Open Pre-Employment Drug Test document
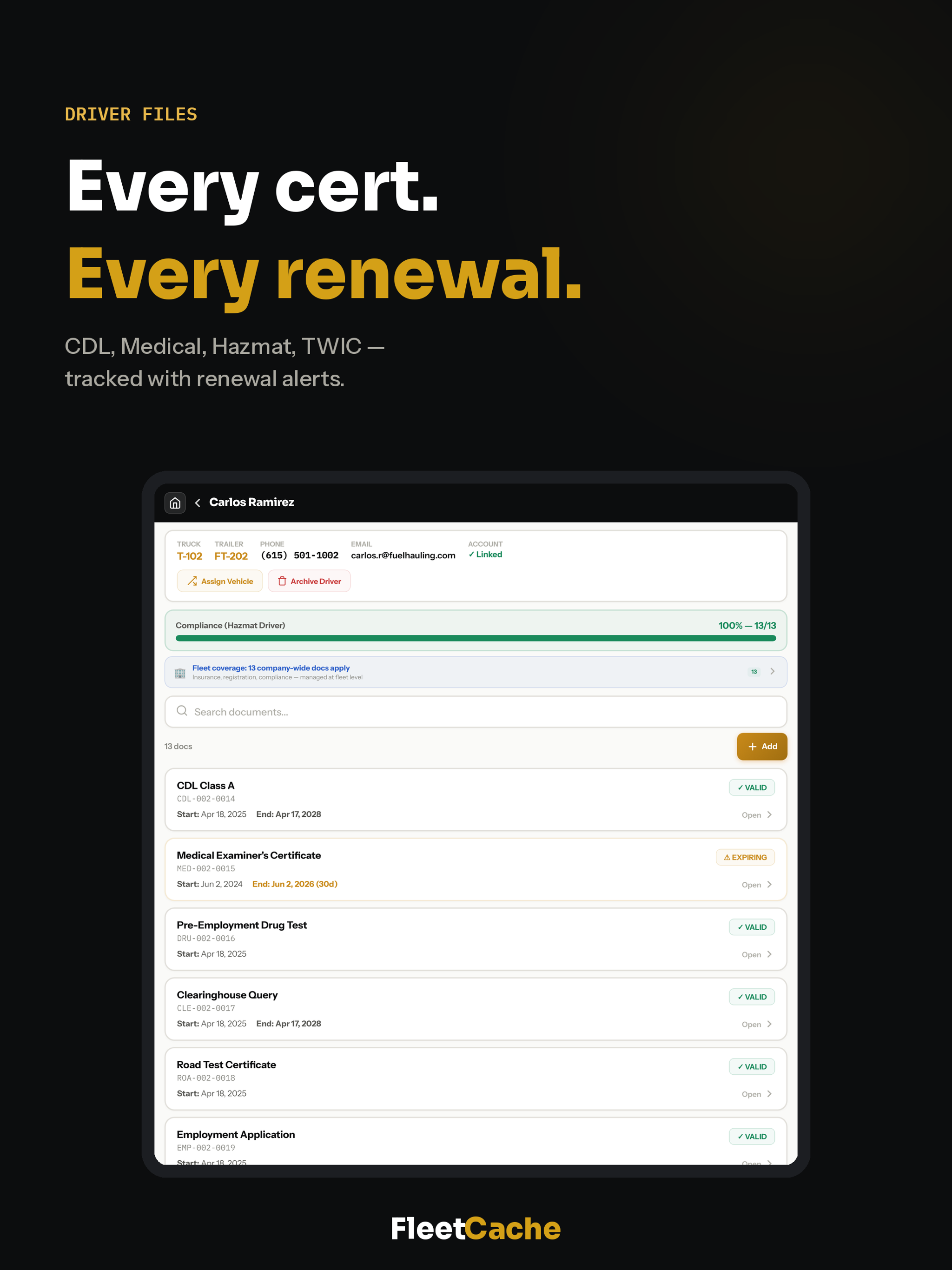This screenshot has height=1270, width=952. (x=476, y=939)
